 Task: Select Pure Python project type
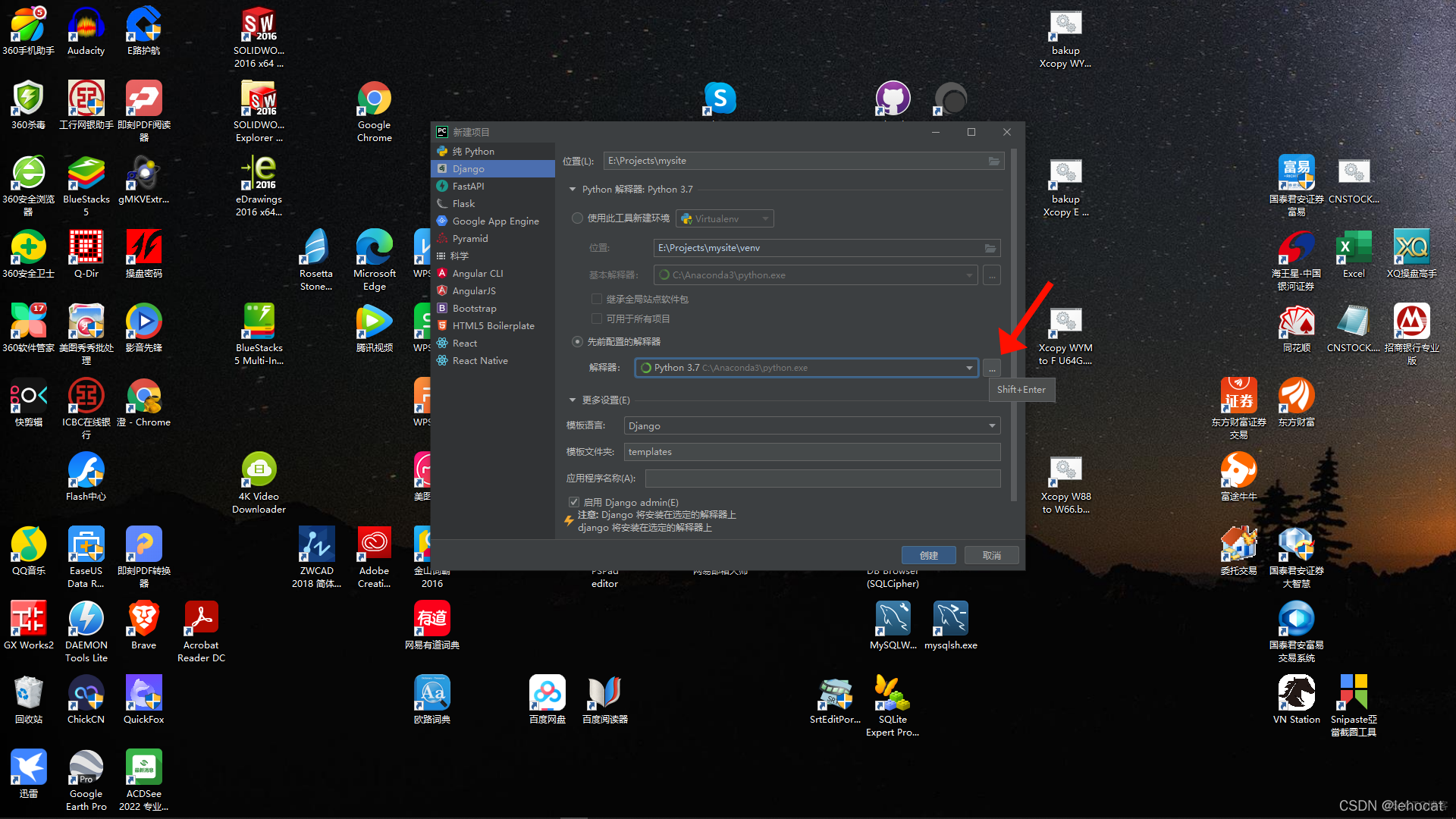coord(475,150)
